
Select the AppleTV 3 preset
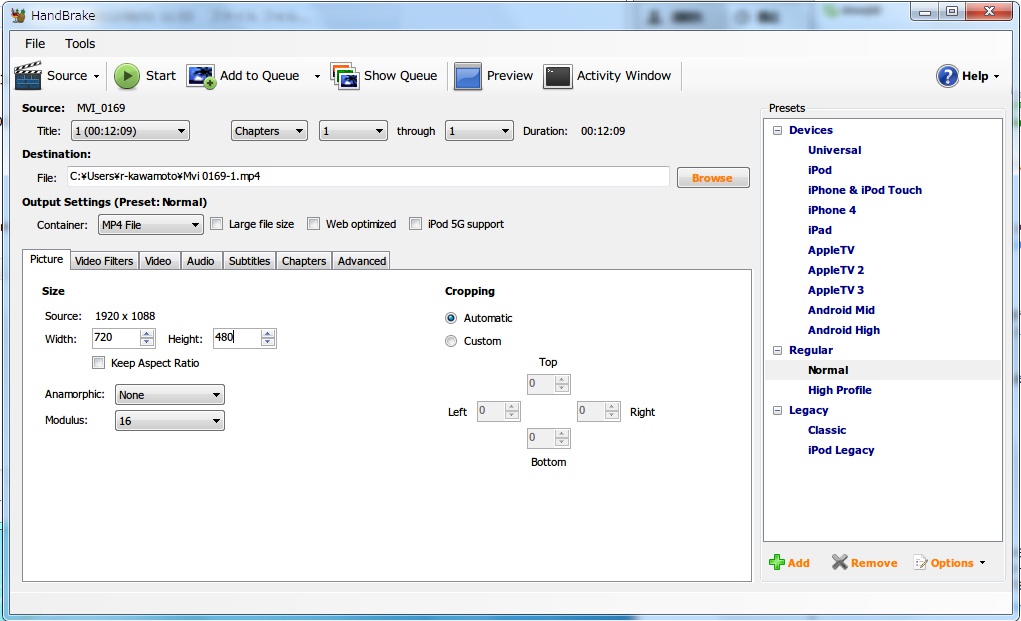point(835,290)
